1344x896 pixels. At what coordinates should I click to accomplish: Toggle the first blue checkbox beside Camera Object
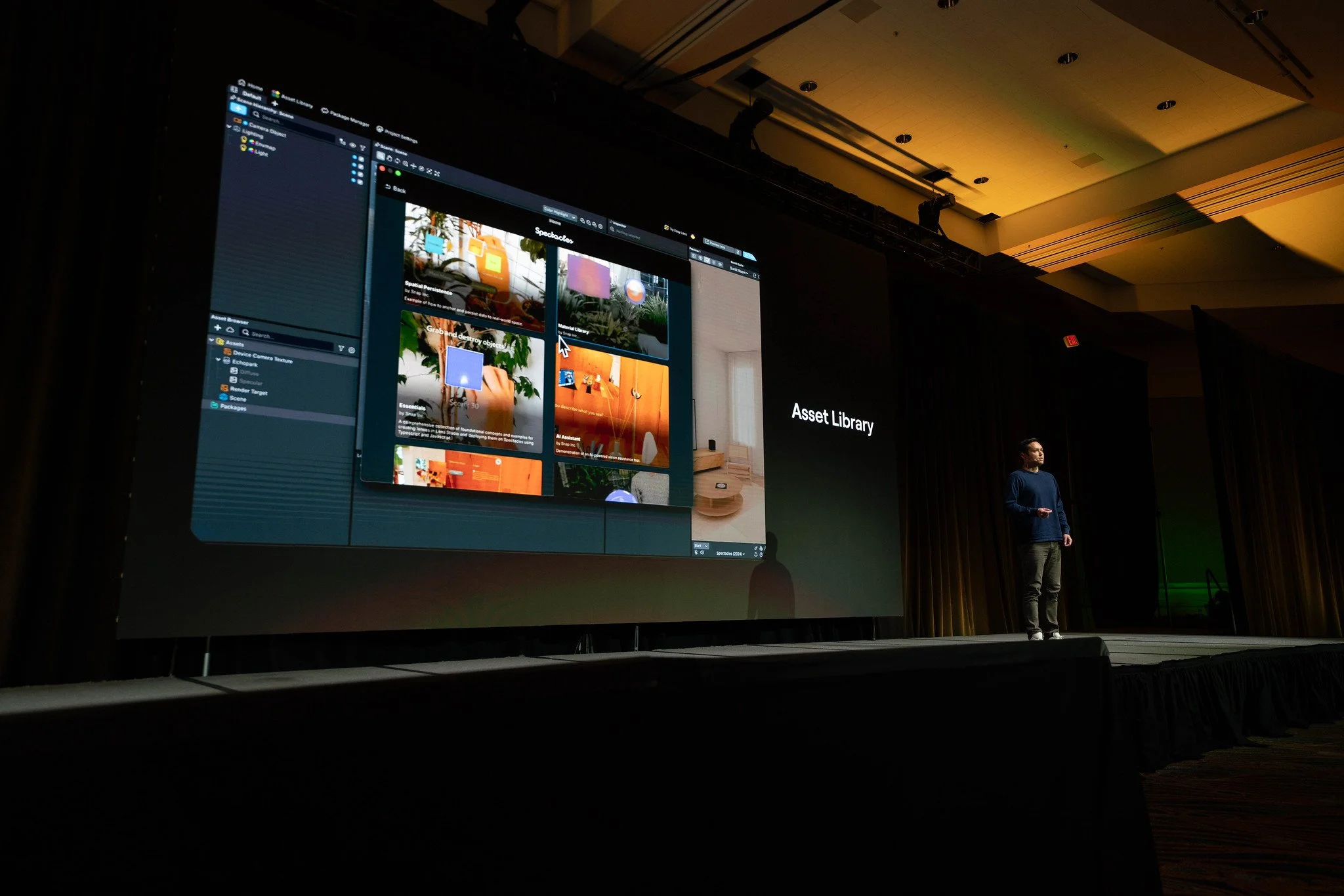point(354,158)
